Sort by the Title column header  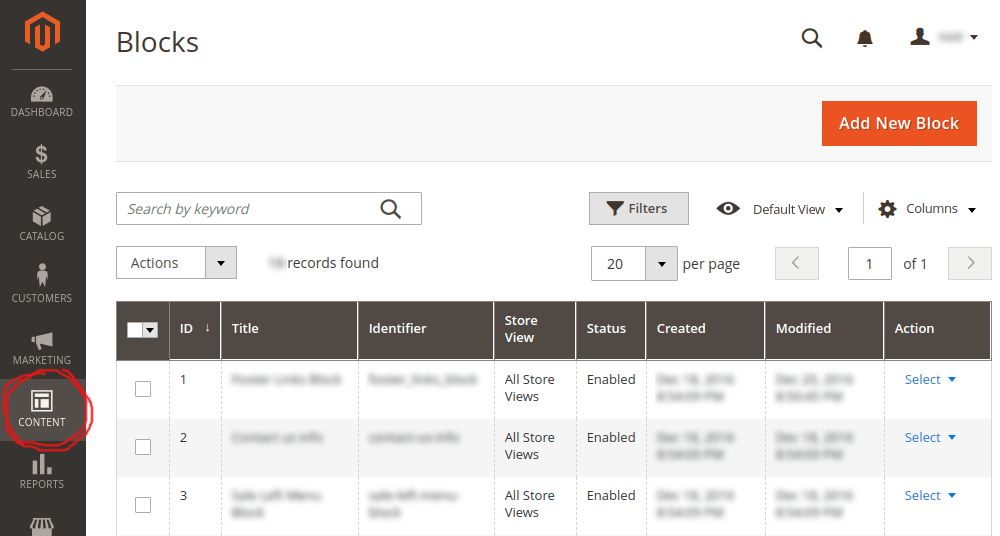tap(245, 328)
